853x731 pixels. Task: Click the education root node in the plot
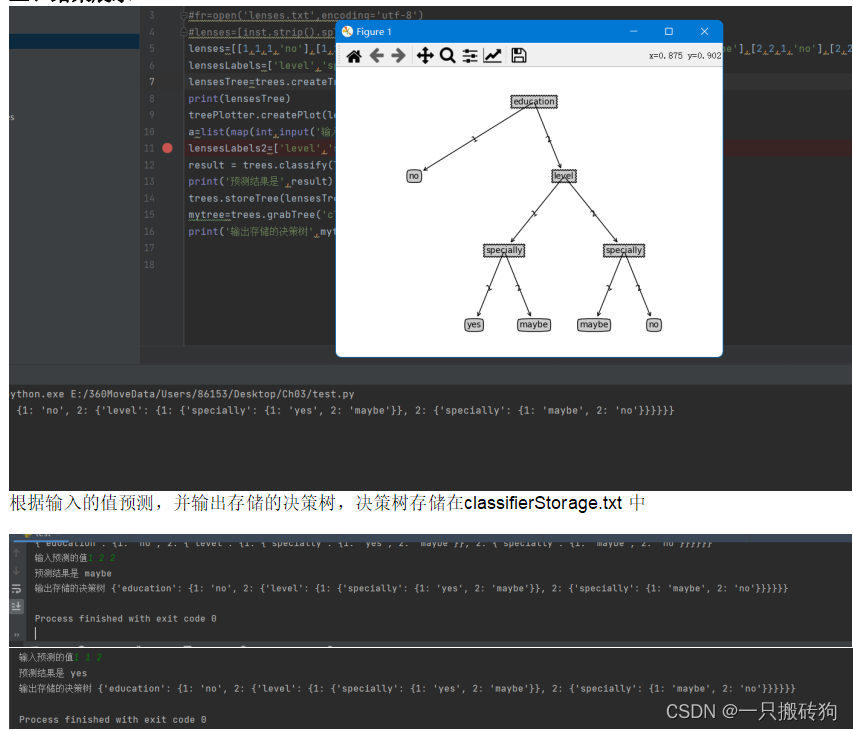[534, 101]
